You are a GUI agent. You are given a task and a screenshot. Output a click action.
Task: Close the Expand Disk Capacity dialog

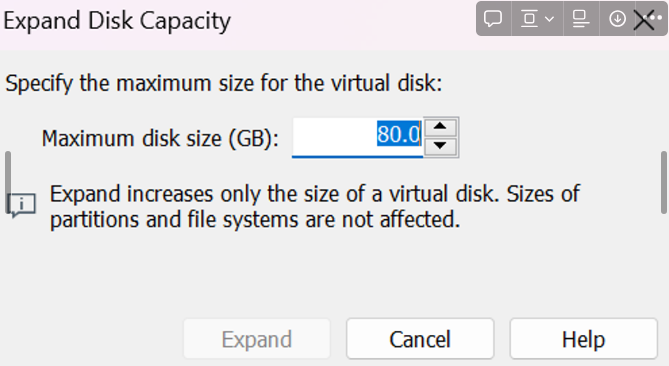pos(643,20)
